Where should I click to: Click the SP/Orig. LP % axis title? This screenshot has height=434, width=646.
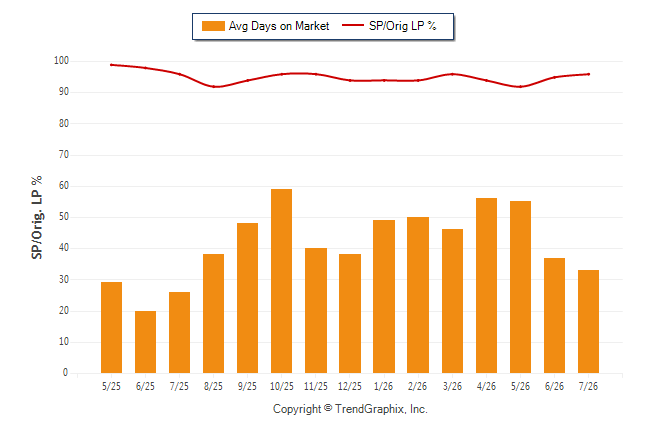pos(37,218)
